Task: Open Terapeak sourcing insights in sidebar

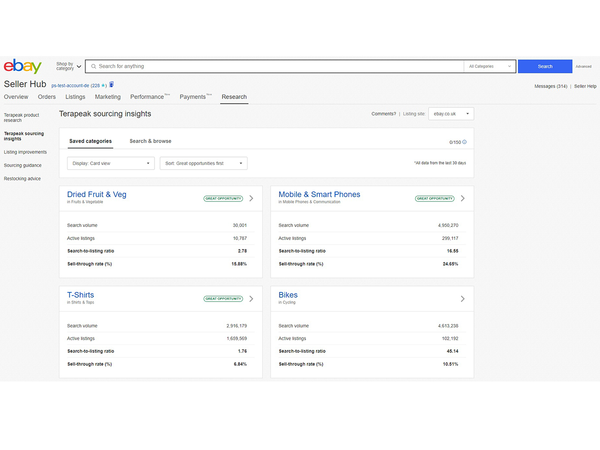Action: pyautogui.click(x=24, y=136)
